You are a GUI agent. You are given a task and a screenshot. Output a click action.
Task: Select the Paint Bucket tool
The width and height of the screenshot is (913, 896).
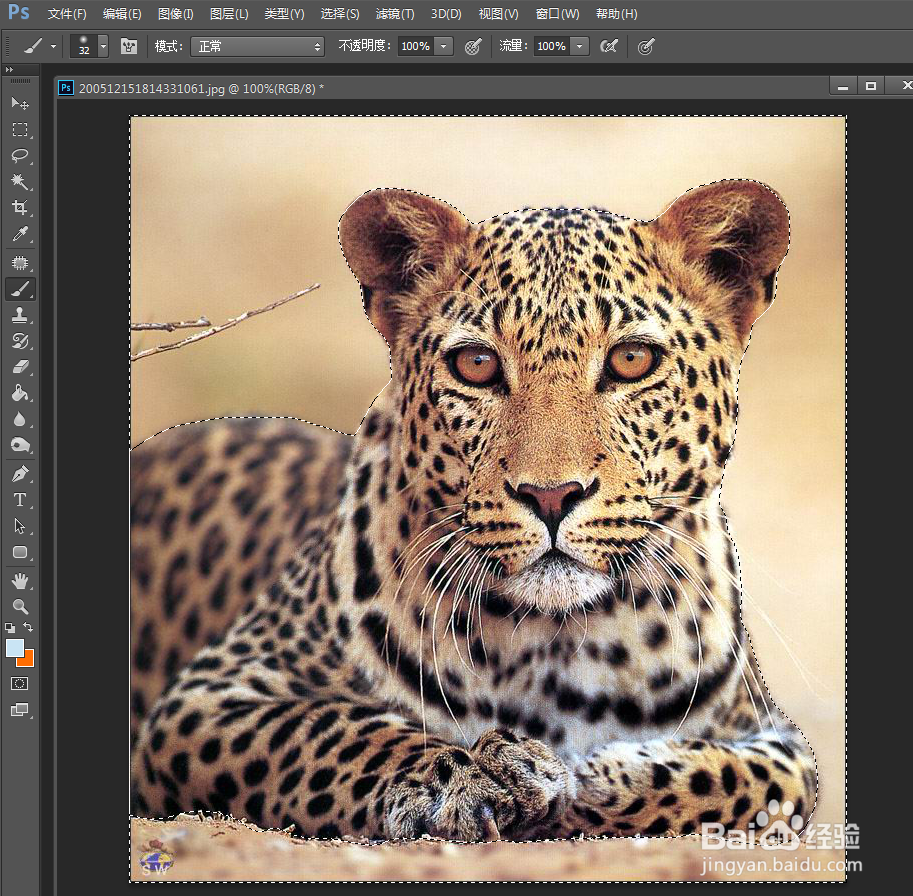tap(20, 394)
